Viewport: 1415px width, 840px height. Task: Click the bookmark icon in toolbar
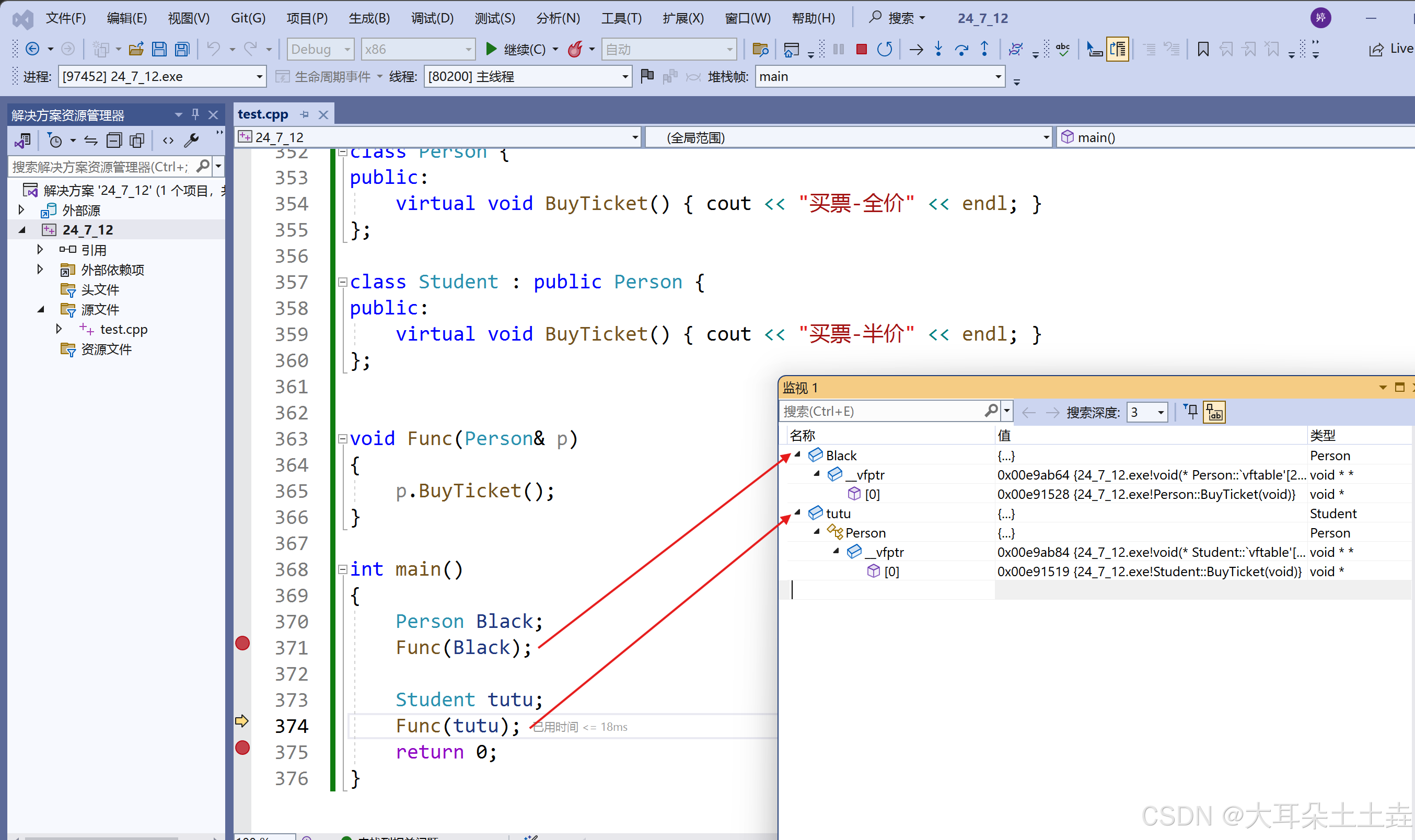(1203, 50)
